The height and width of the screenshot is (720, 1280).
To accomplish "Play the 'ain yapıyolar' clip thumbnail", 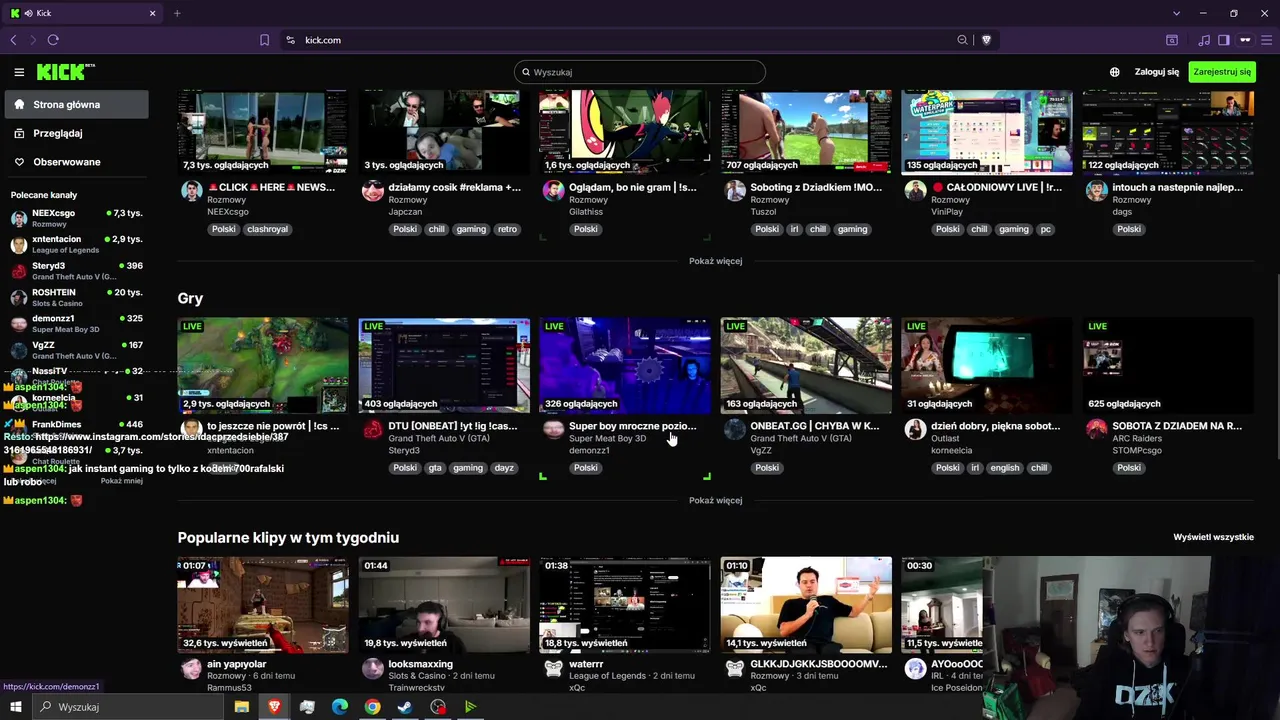I will (x=263, y=604).
